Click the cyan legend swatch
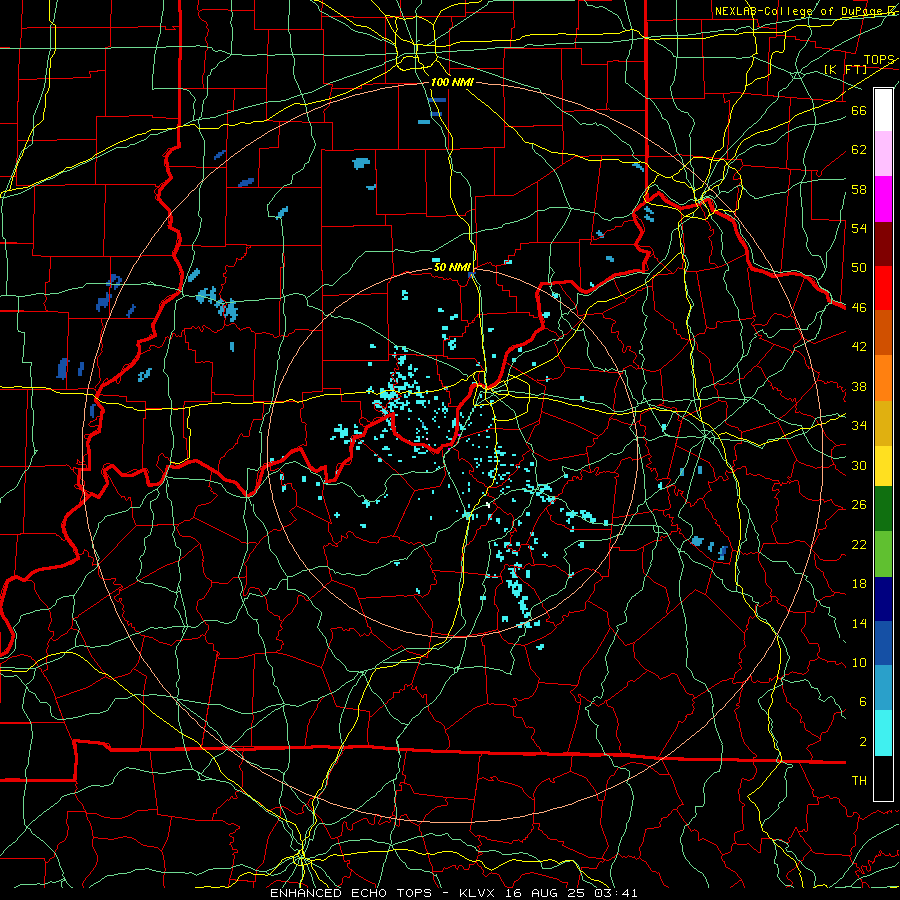900x900 pixels. coord(883,733)
